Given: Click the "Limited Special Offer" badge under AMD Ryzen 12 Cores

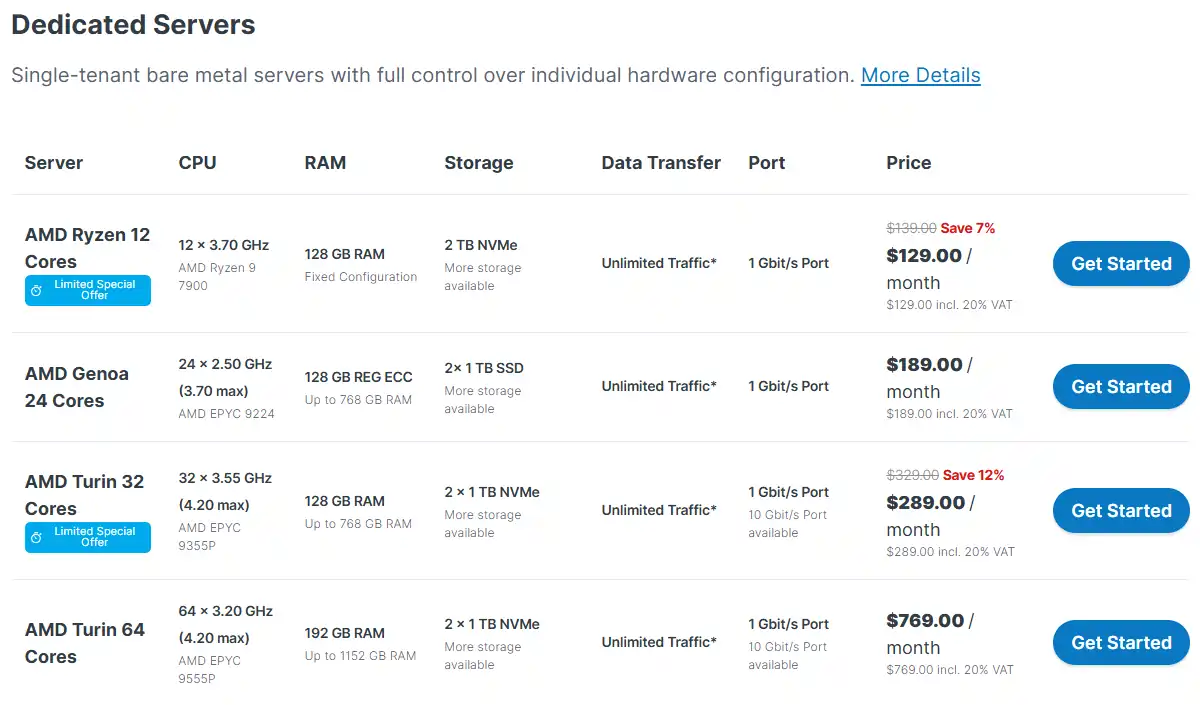Looking at the screenshot, I should click(x=88, y=290).
